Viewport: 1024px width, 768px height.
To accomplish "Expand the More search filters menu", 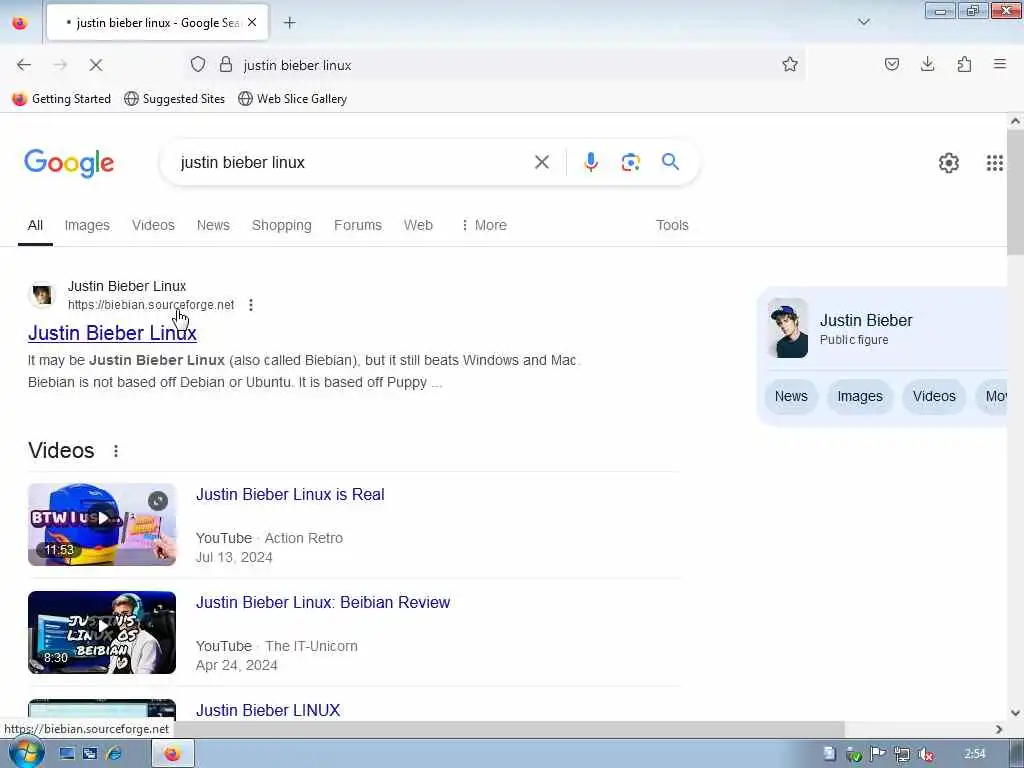I will click(x=483, y=225).
